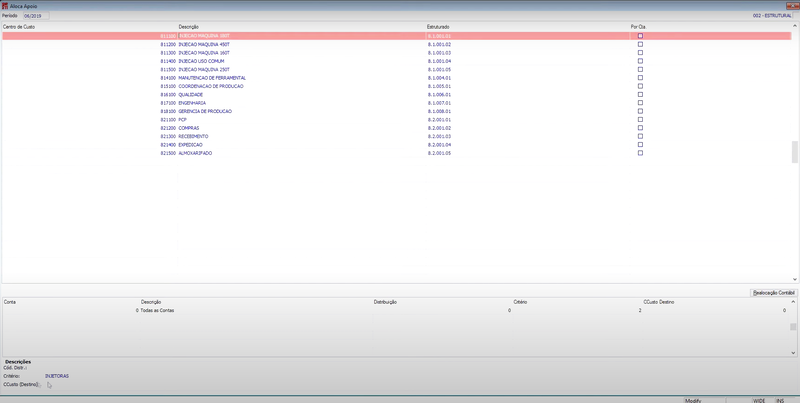The width and height of the screenshot is (800, 403).
Task: Click lower grid scrollbar down arrow
Action: [793, 352]
